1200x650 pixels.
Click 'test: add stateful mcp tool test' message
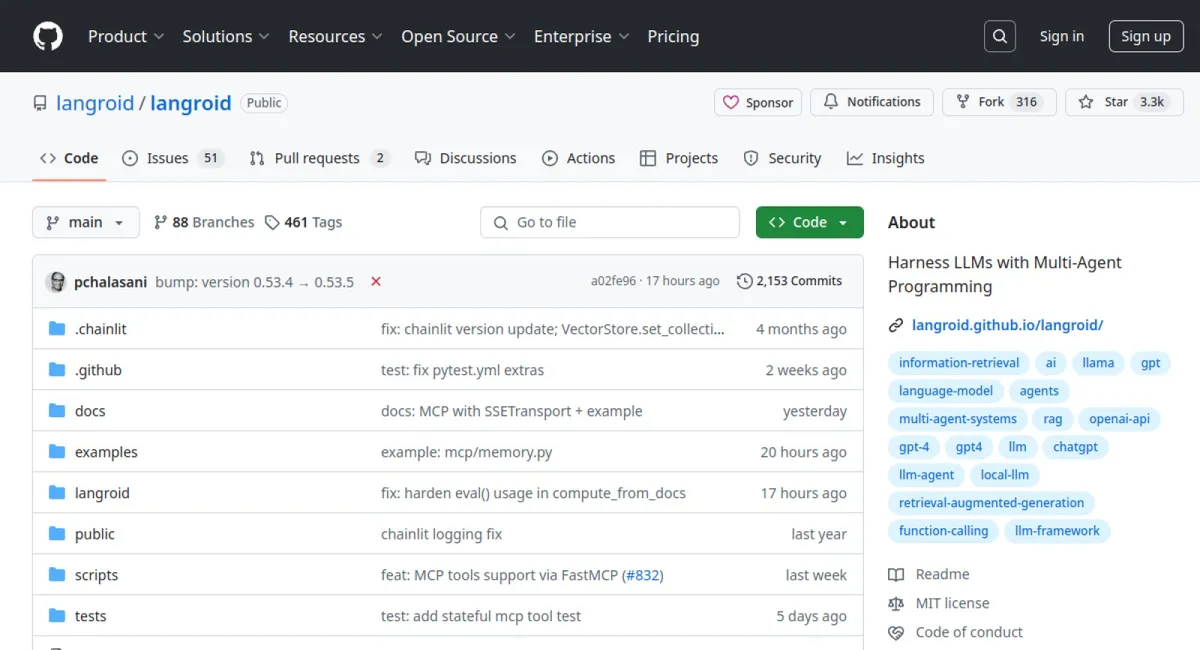481,616
